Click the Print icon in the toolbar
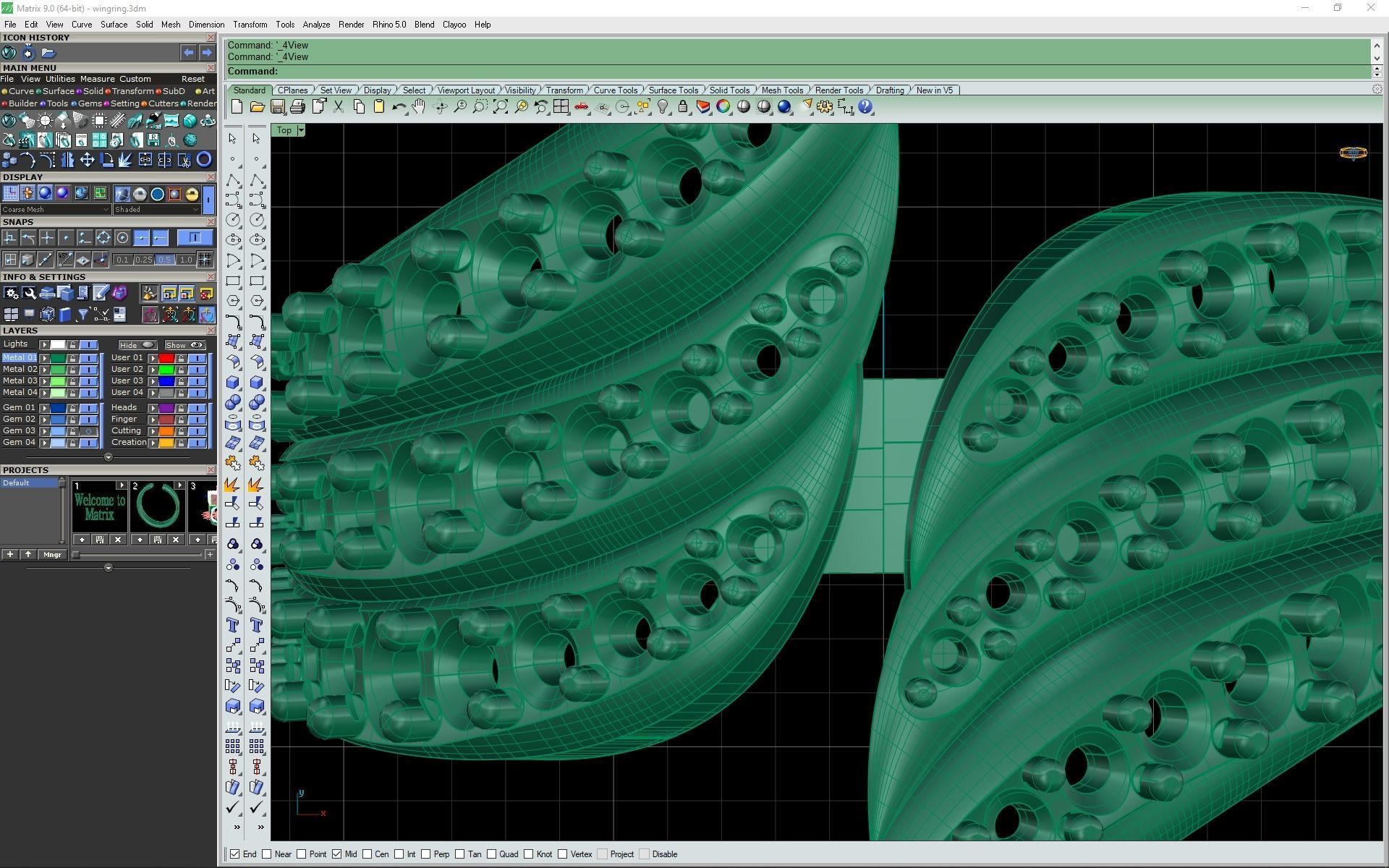The height and width of the screenshot is (868, 1389). [297, 107]
